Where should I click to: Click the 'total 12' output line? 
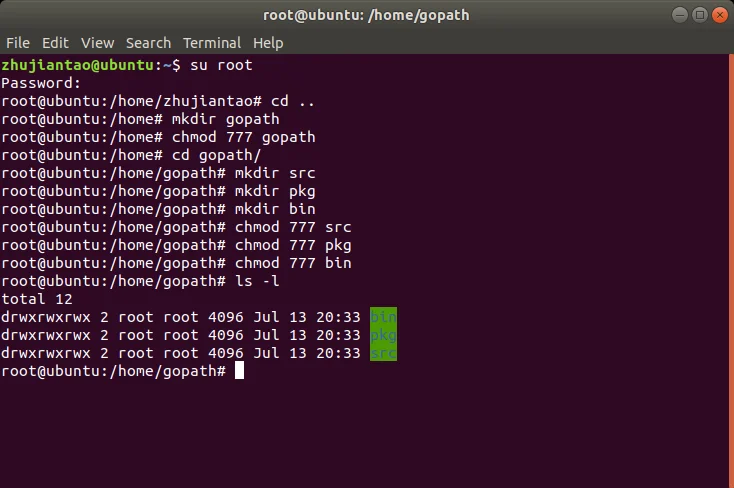37,299
